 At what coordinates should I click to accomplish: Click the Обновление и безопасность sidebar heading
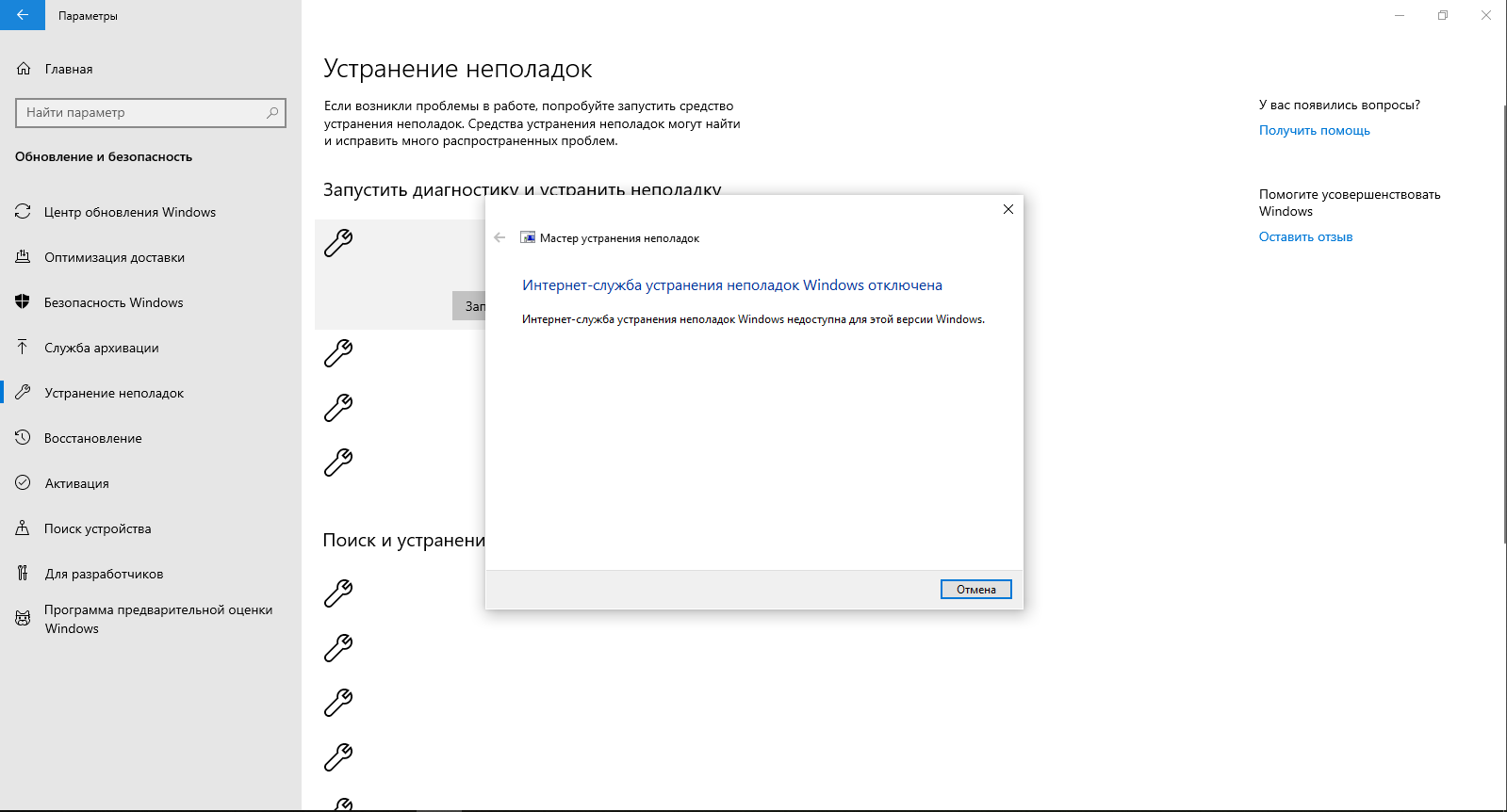pyautogui.click(x=104, y=156)
